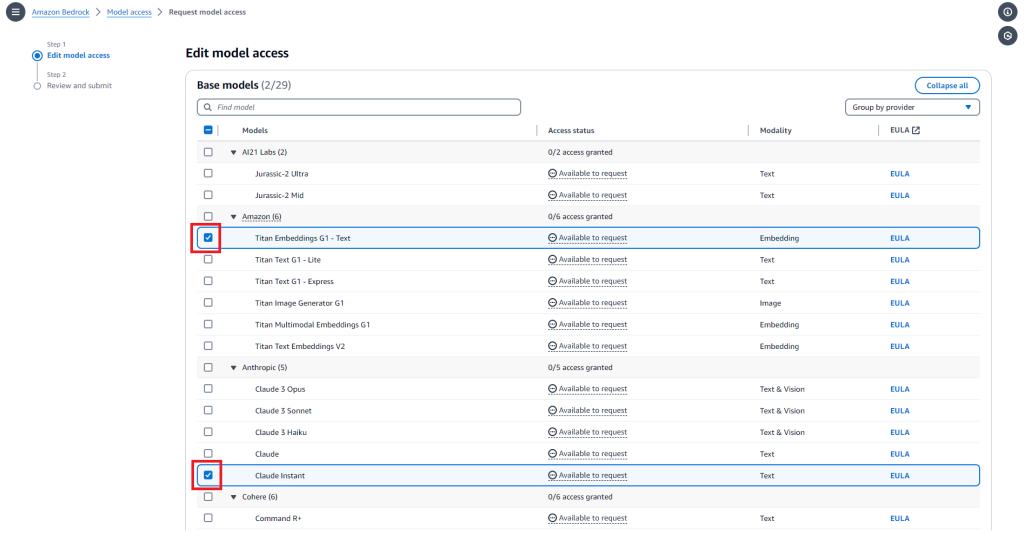Uncheck the Titan Embeddings G1 - Text checkbox
This screenshot has height=534, width=1024.
(x=208, y=238)
